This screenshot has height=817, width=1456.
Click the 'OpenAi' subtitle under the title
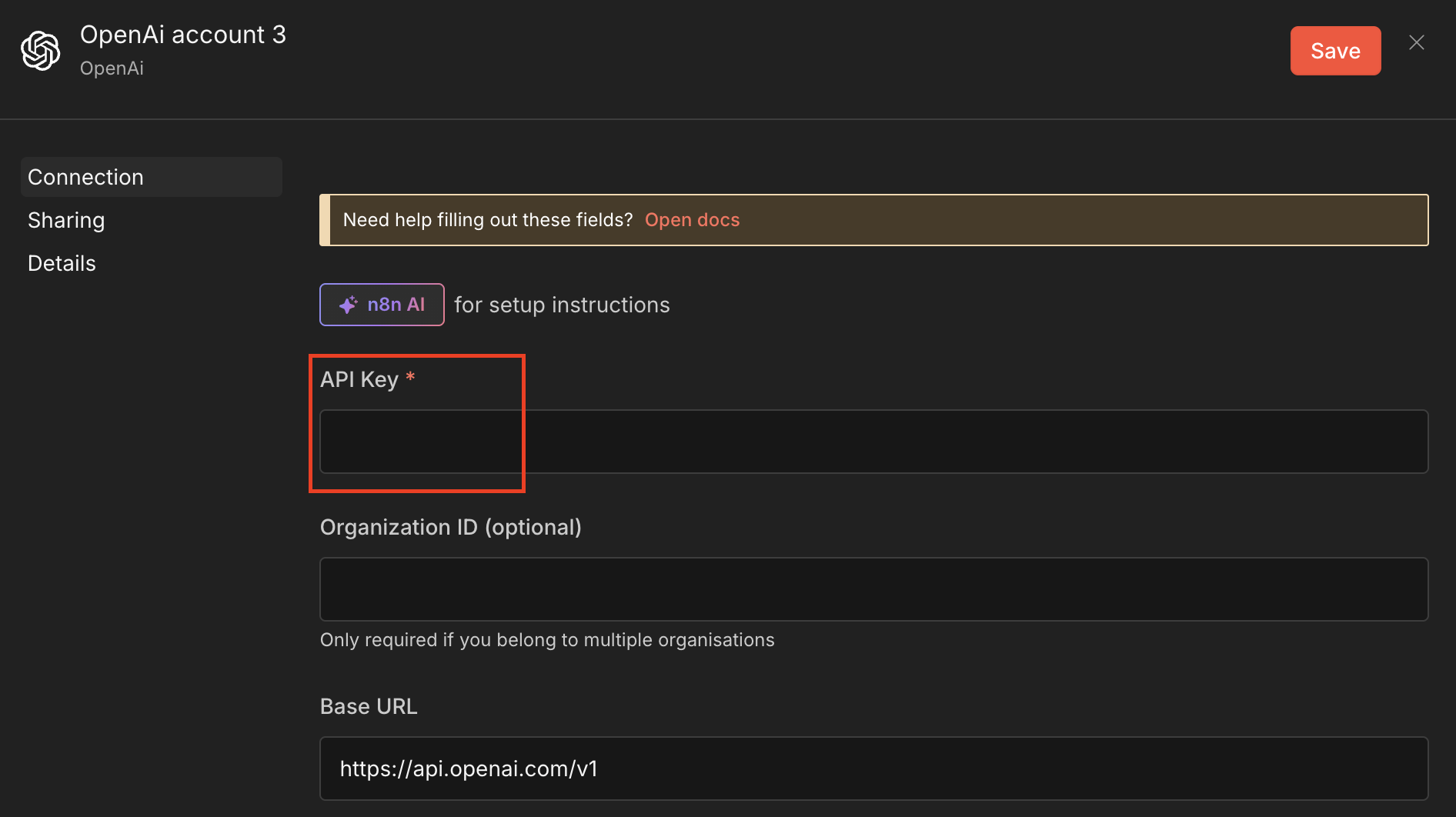click(112, 68)
